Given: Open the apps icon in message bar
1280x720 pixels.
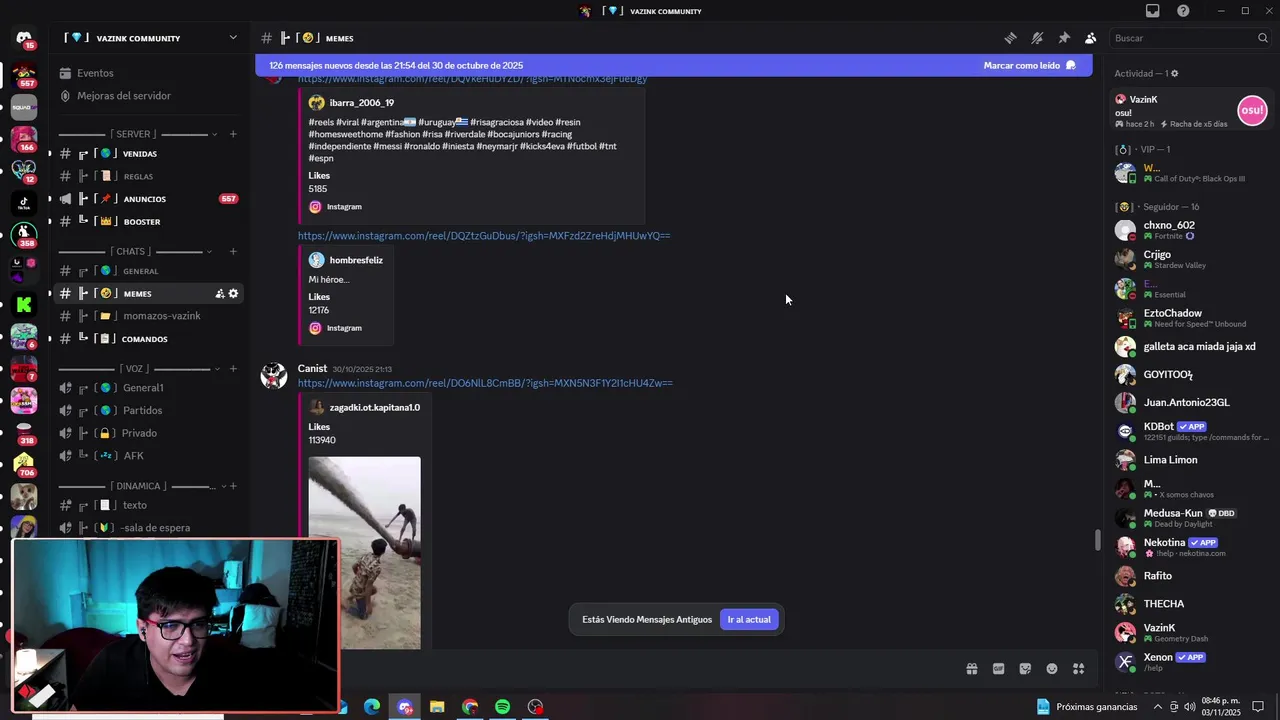Looking at the screenshot, I should click(1078, 669).
